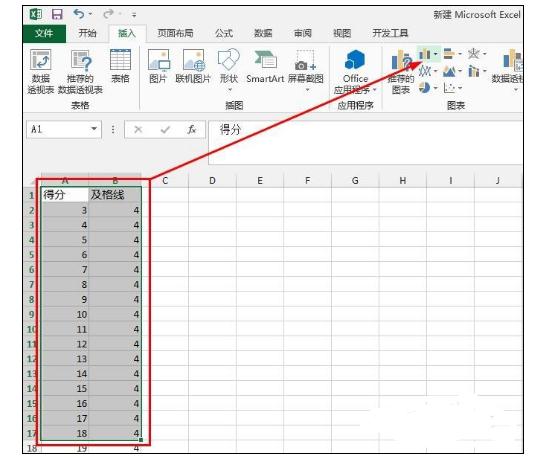Click the Save icon in quick access toolbar
Viewport: 552px width, 461px height.
coord(57,14)
